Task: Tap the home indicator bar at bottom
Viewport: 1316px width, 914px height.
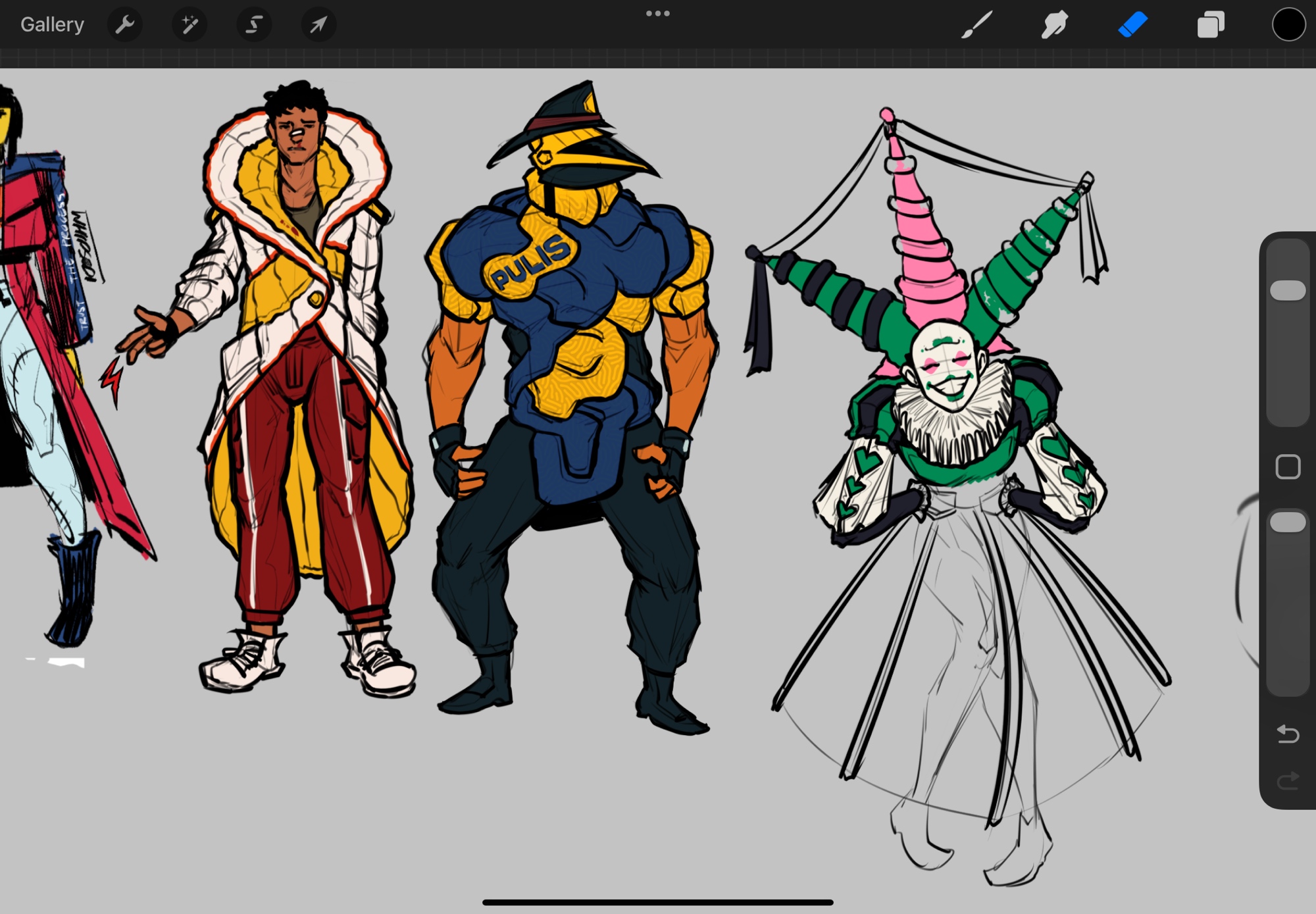Action: coord(657,902)
